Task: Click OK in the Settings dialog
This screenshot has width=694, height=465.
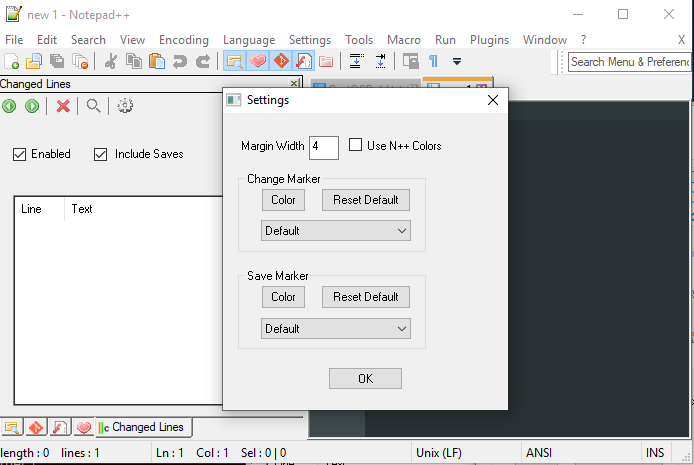Action: [x=366, y=379]
